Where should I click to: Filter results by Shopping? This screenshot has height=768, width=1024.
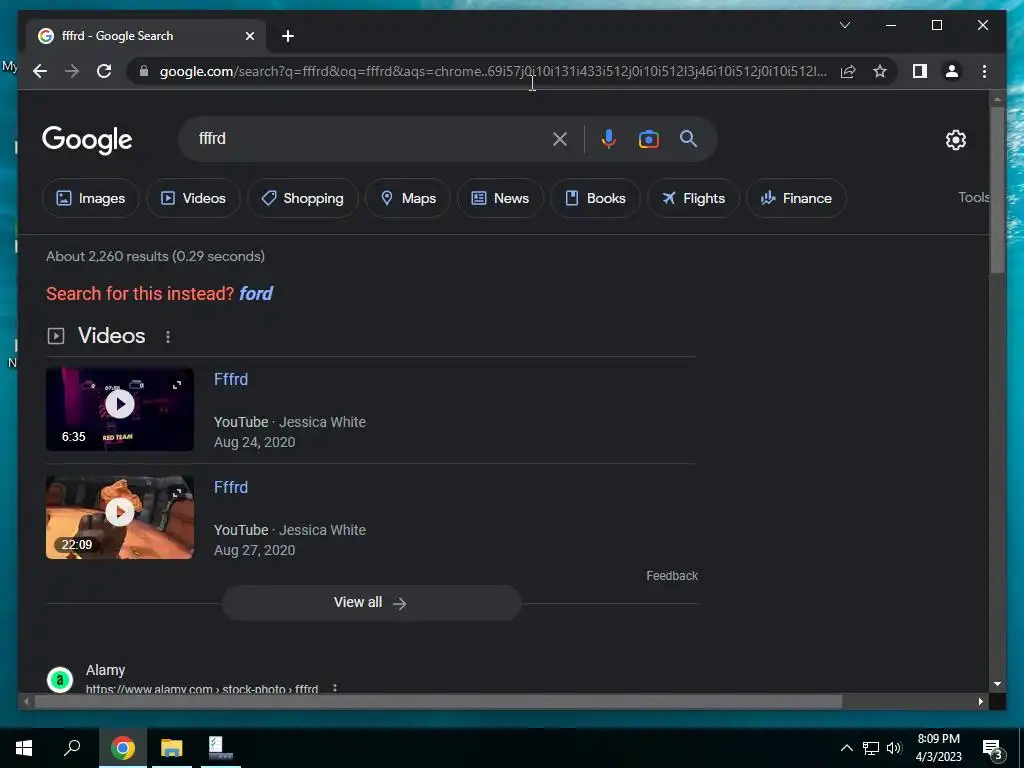302,198
